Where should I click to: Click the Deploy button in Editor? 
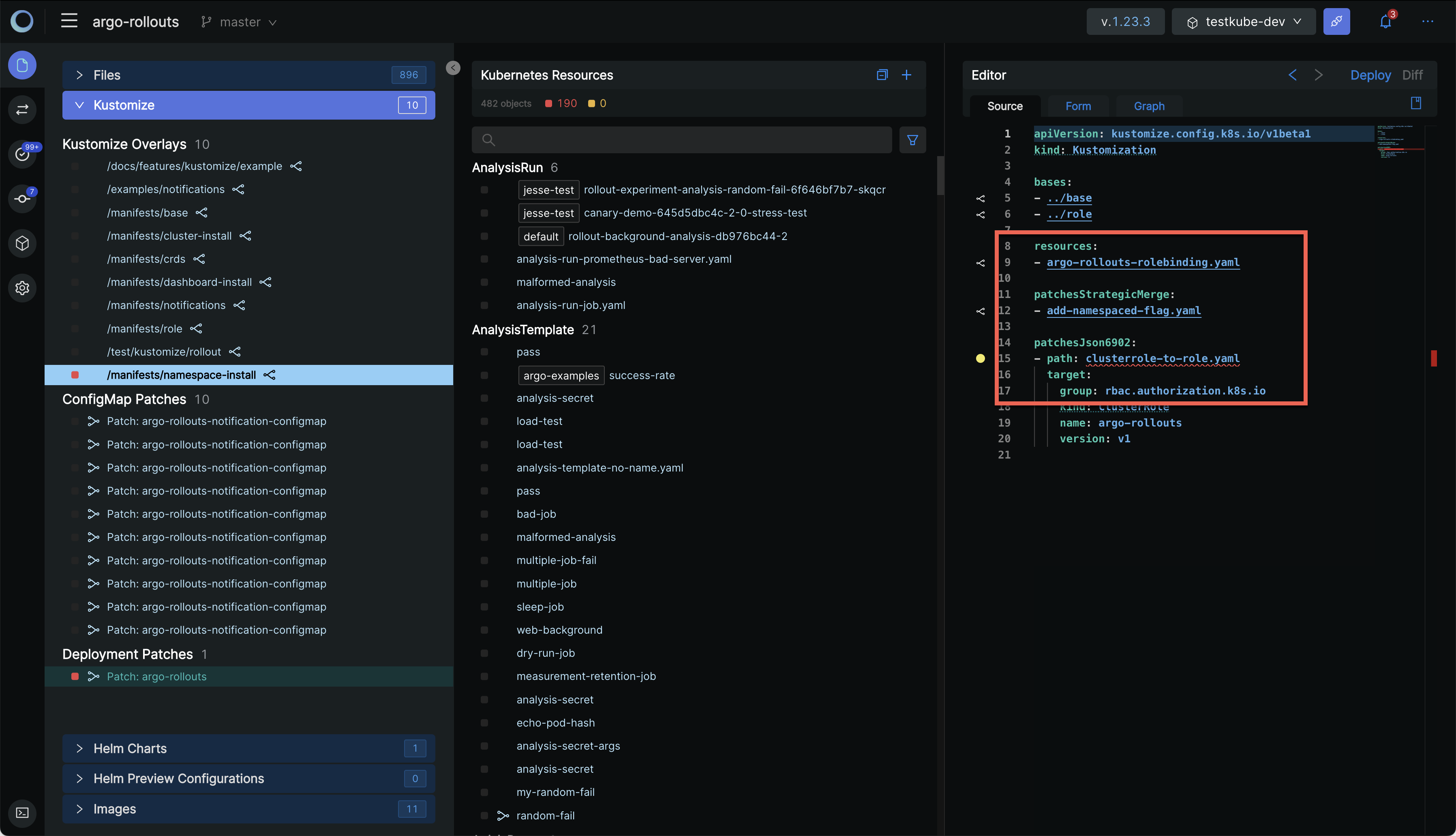[1370, 75]
